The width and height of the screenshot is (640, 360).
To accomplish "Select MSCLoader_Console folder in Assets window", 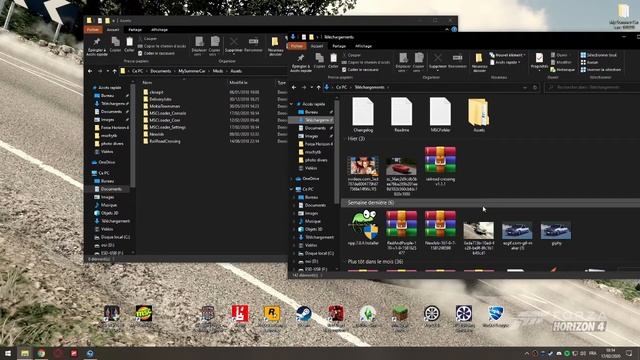I will tap(167, 113).
